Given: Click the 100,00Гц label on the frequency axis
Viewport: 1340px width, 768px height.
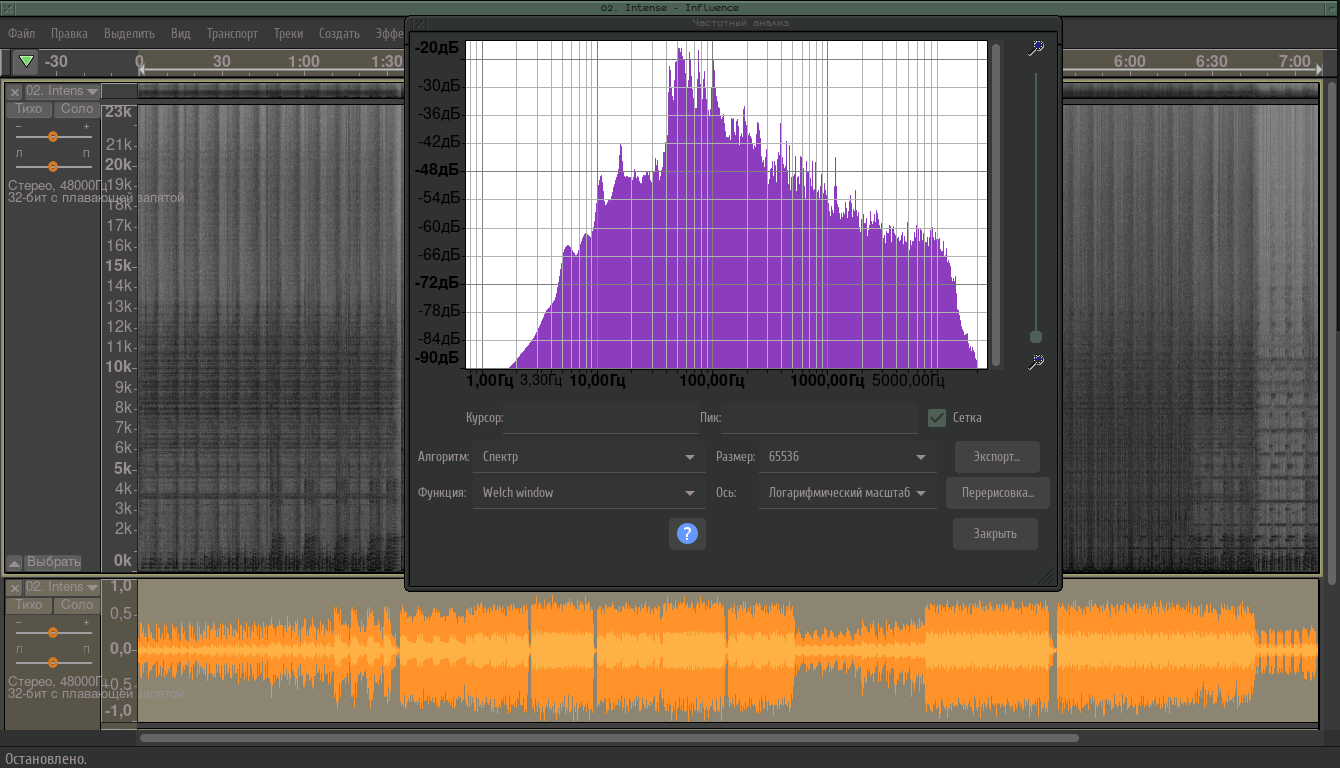Looking at the screenshot, I should 712,380.
